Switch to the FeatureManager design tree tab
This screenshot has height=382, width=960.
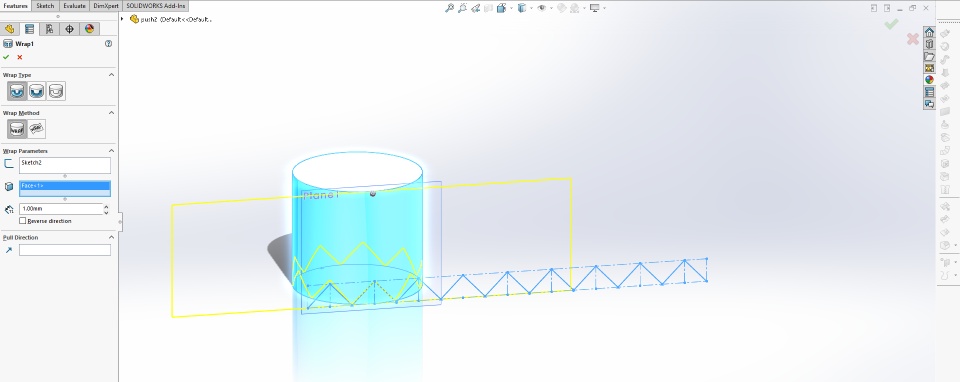pyautogui.click(x=9, y=29)
